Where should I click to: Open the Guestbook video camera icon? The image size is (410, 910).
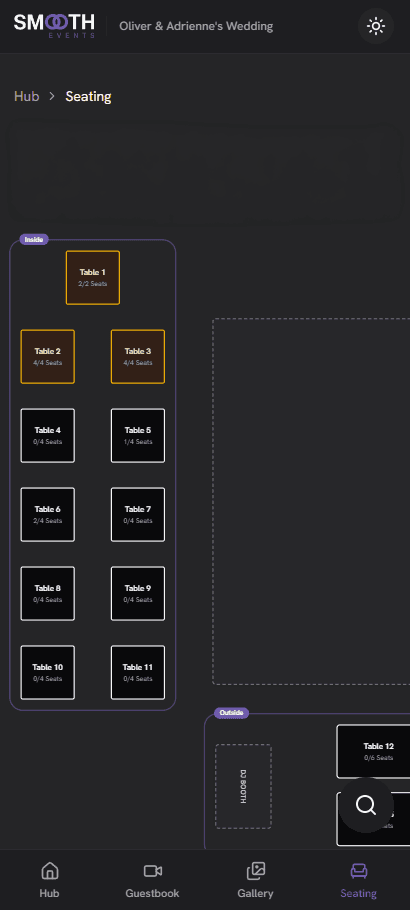tap(153, 871)
